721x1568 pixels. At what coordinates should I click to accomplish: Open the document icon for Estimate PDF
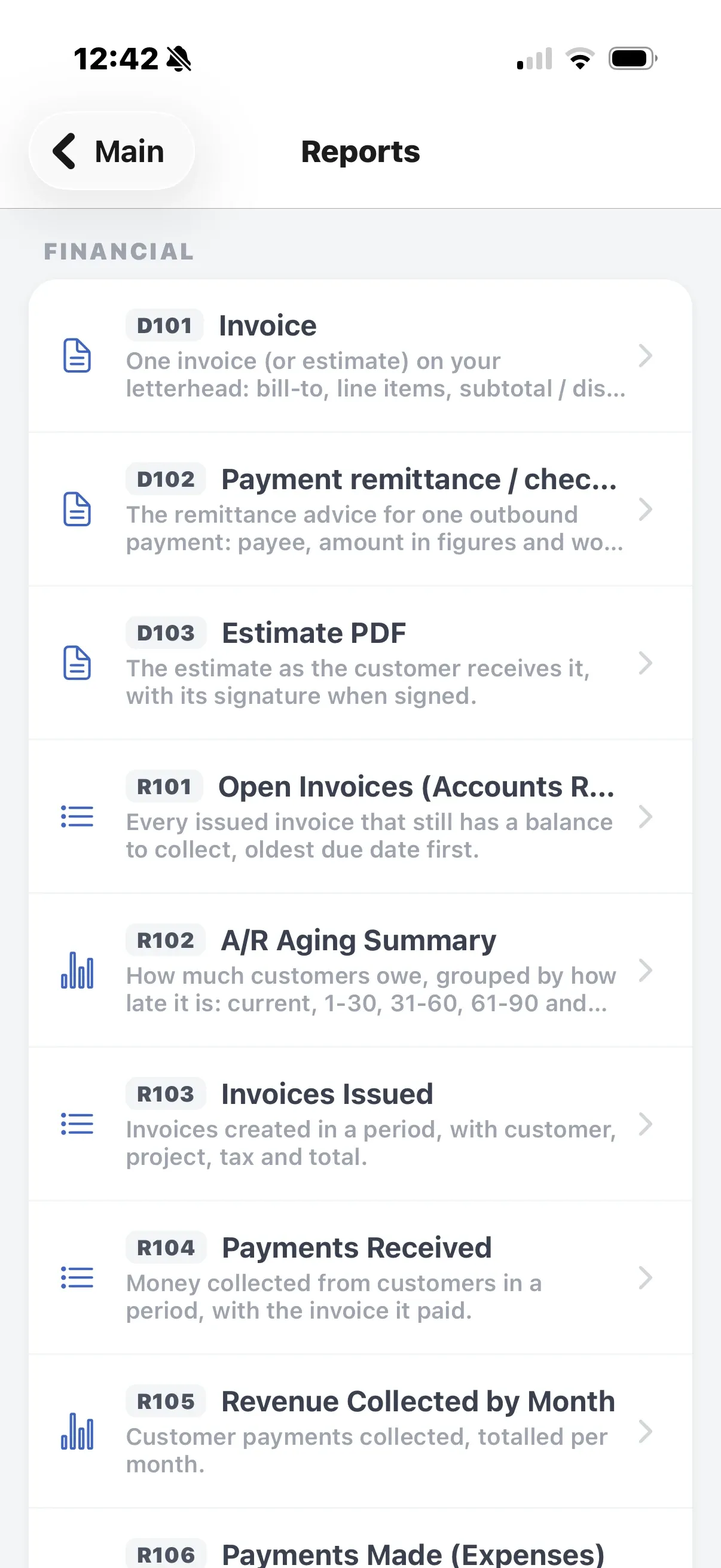tap(77, 663)
